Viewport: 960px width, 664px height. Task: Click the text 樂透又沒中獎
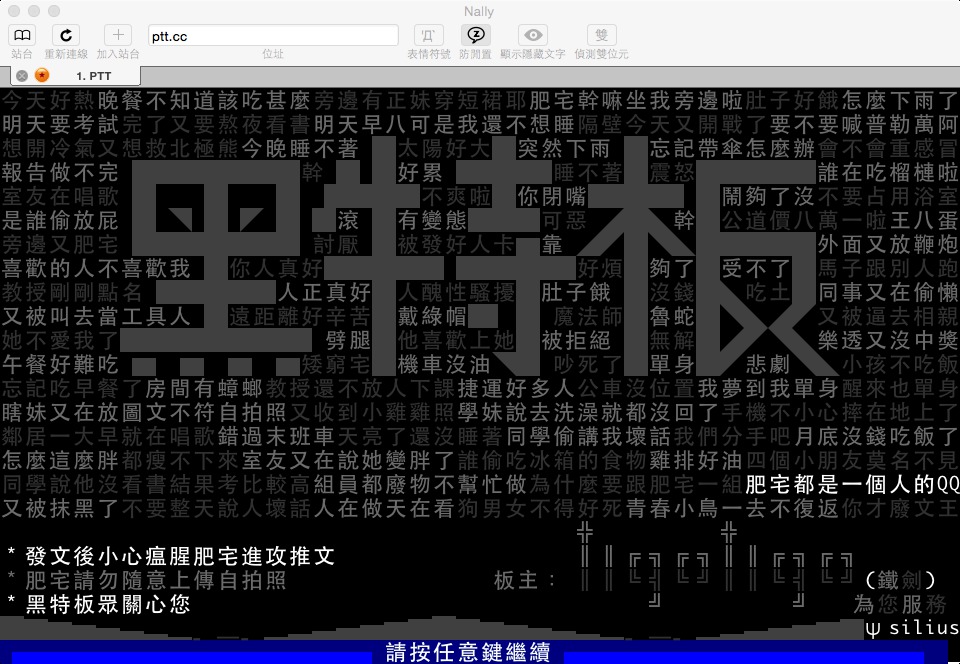(x=888, y=341)
